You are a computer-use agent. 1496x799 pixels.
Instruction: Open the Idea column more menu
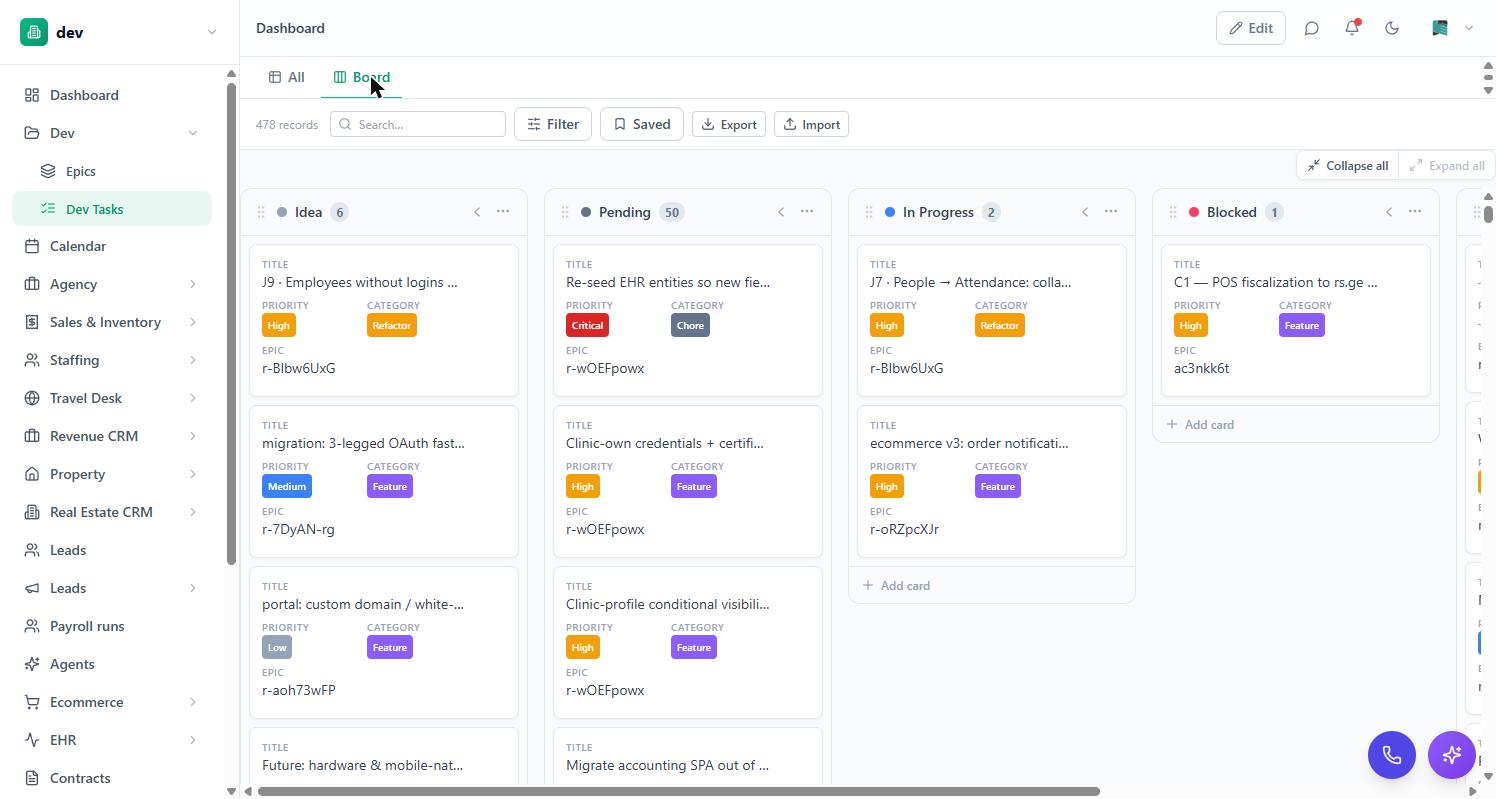pyautogui.click(x=503, y=212)
